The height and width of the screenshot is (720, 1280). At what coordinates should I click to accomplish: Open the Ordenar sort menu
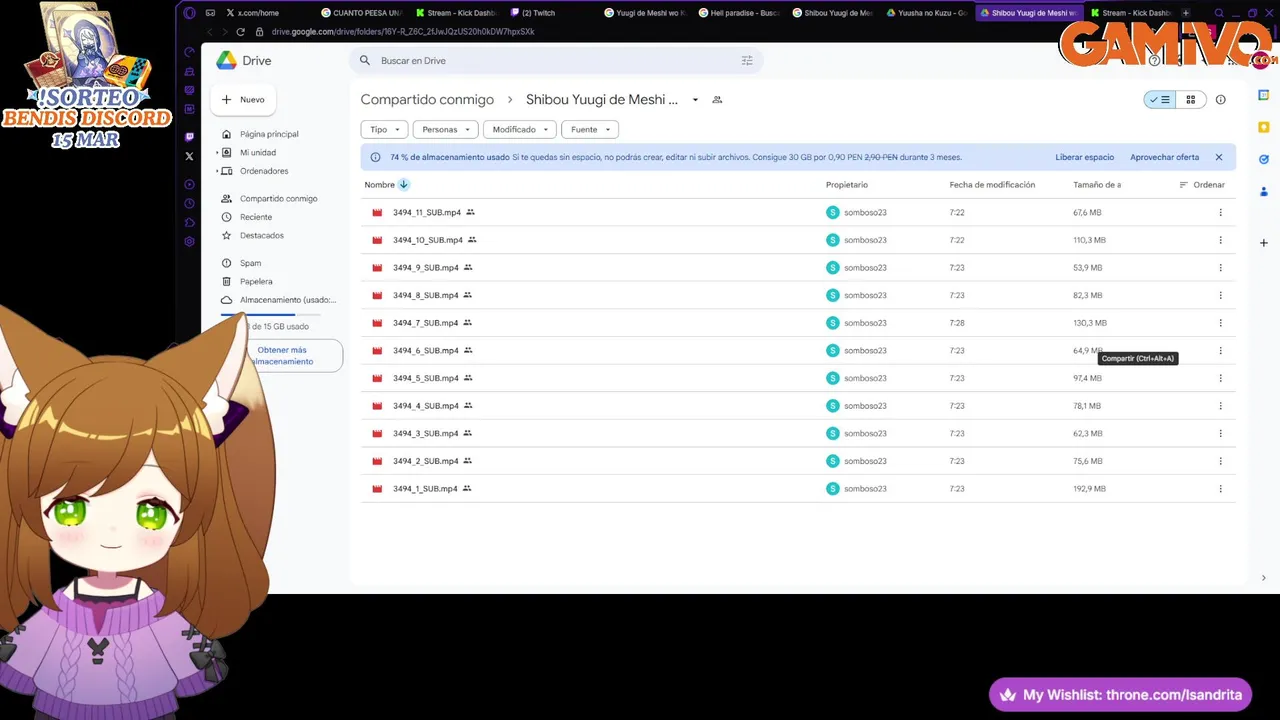pyautogui.click(x=1202, y=185)
